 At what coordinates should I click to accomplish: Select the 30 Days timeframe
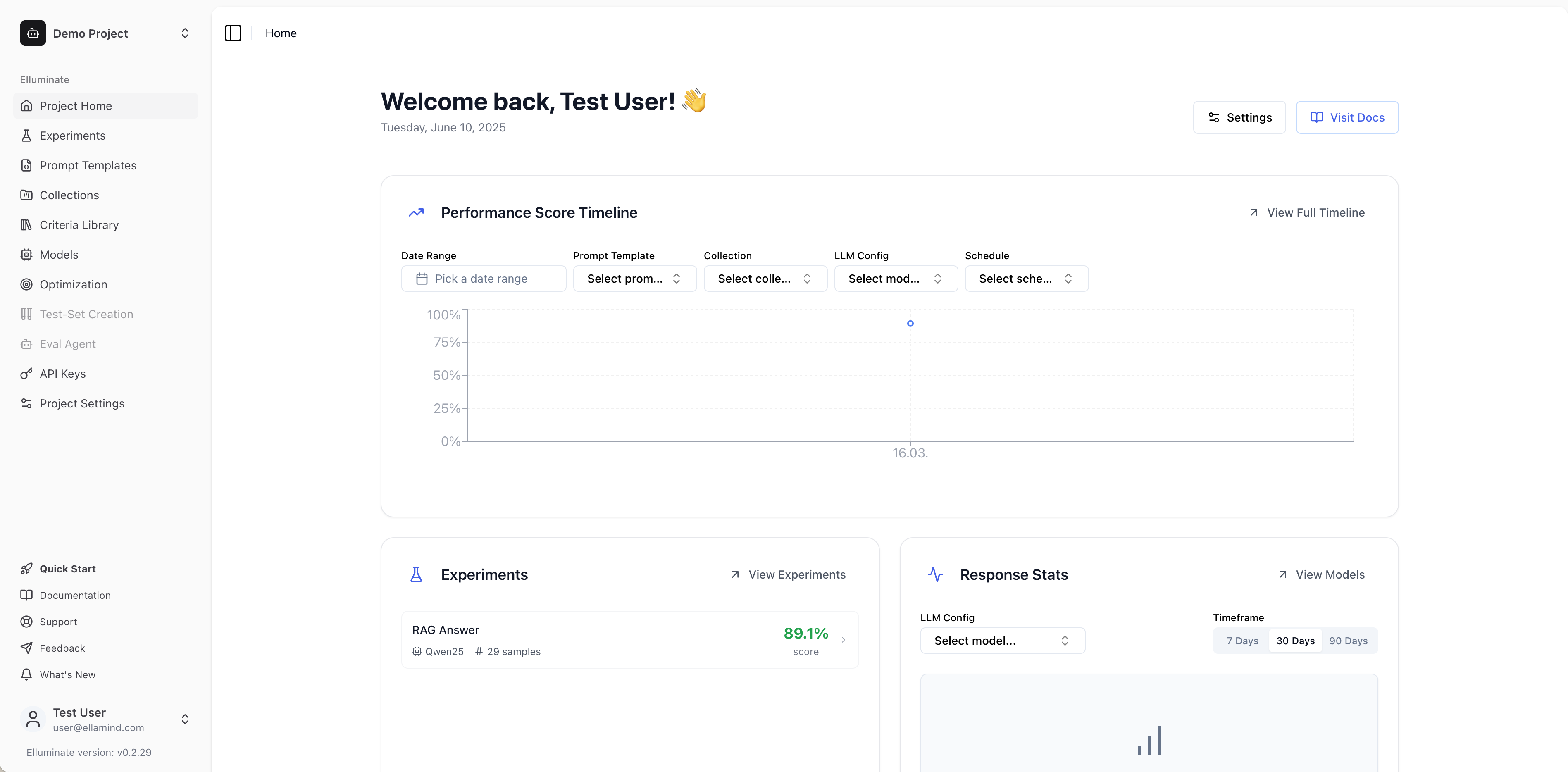pyautogui.click(x=1295, y=641)
